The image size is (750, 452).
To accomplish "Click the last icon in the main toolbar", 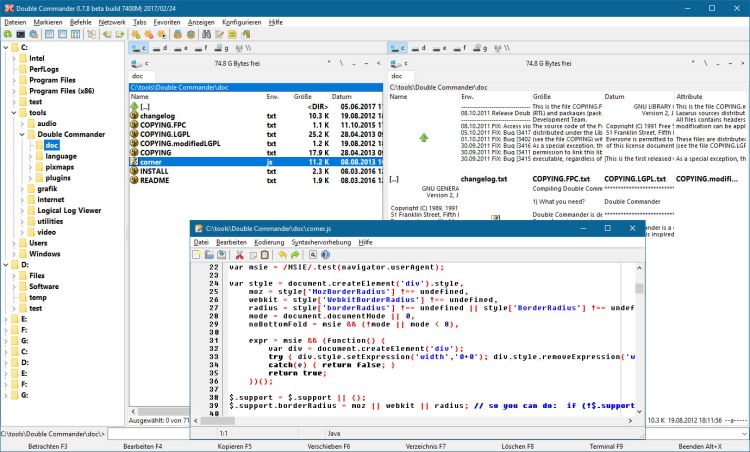I will coord(246,34).
